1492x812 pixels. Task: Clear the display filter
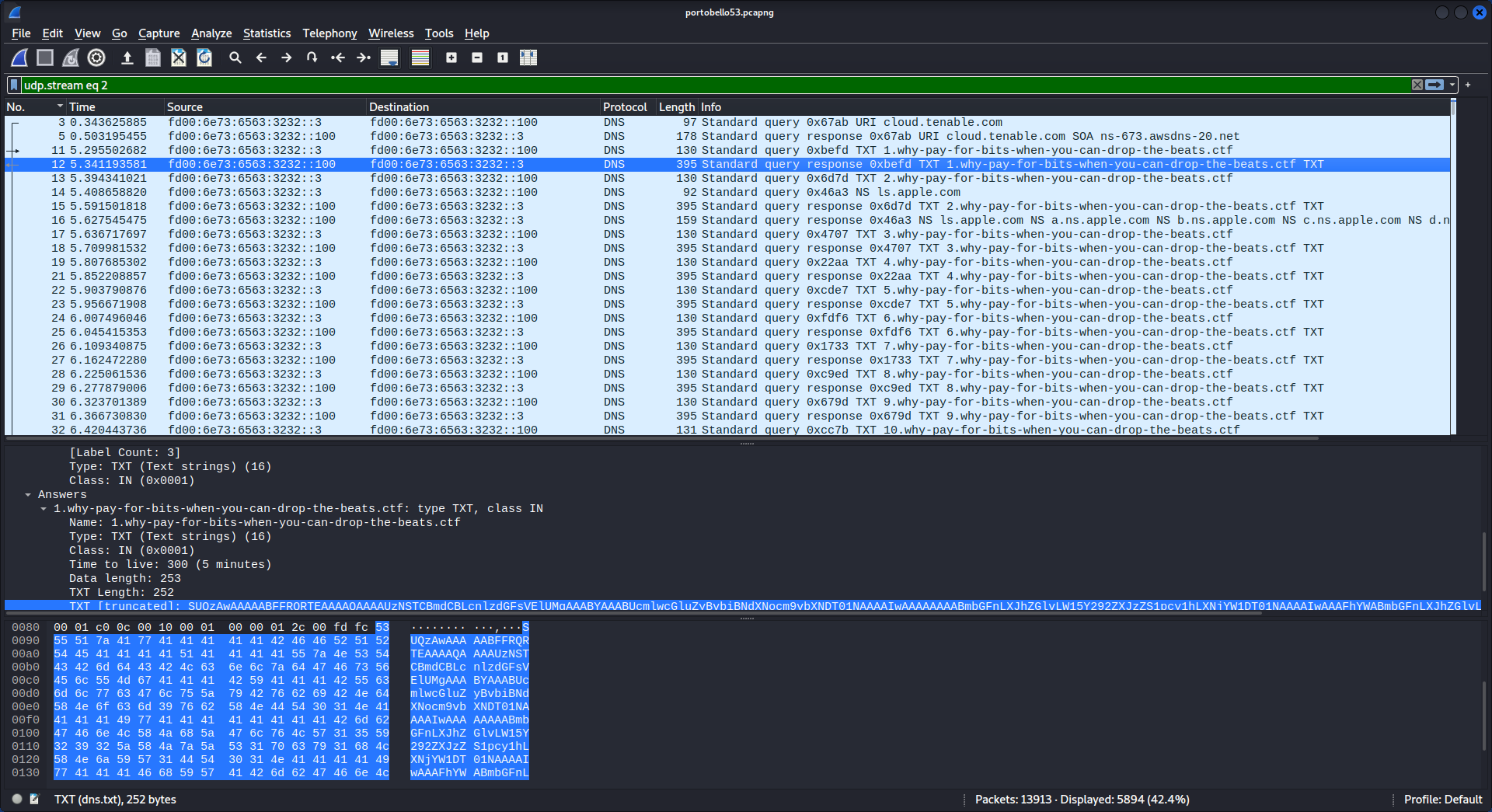(1417, 85)
